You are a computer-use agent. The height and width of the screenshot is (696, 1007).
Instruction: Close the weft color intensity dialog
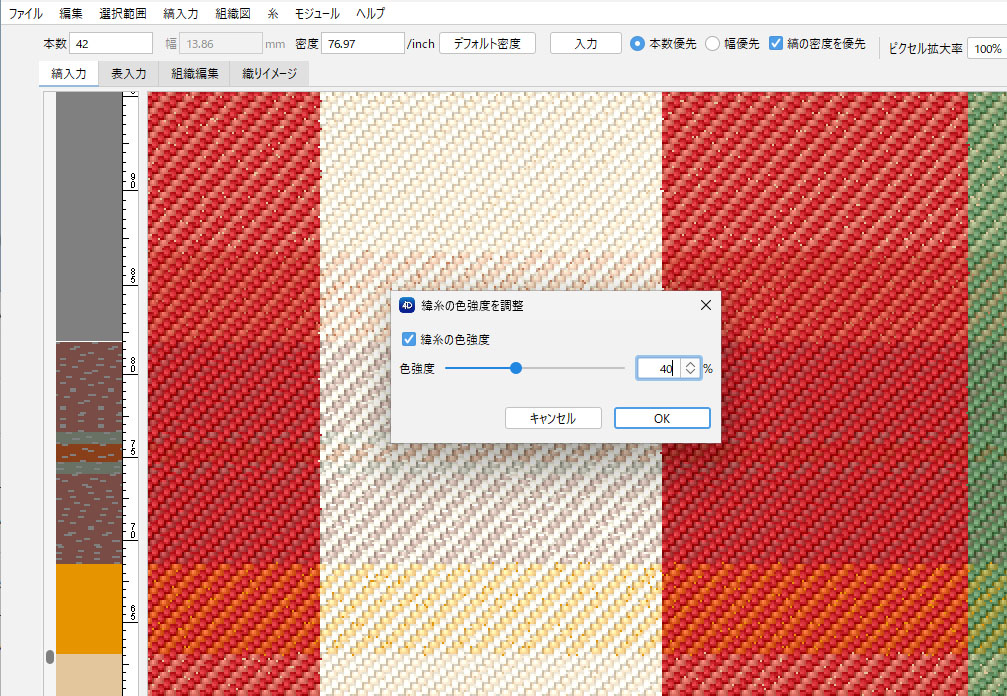[x=705, y=305]
